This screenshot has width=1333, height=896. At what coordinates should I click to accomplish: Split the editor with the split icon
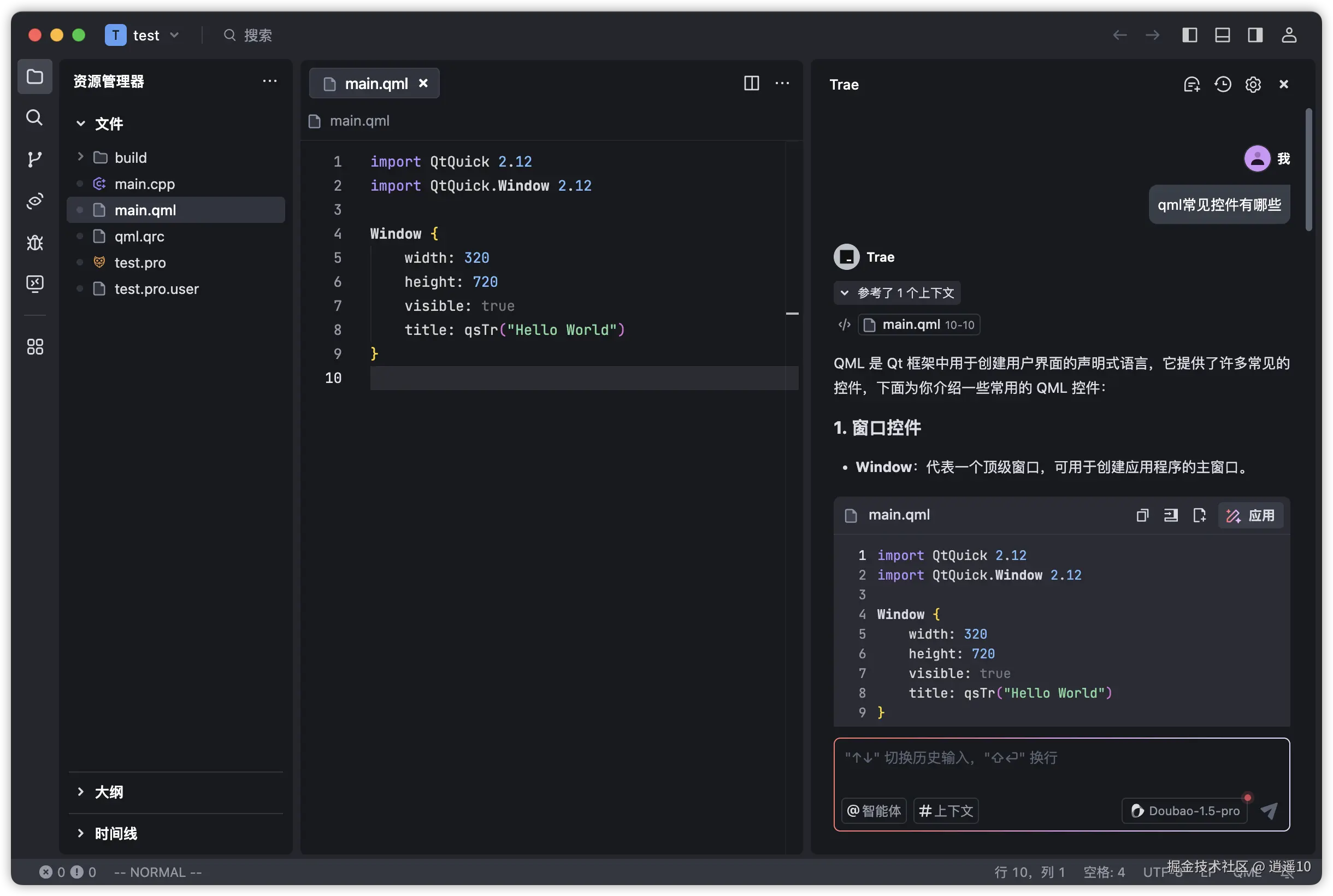(751, 84)
